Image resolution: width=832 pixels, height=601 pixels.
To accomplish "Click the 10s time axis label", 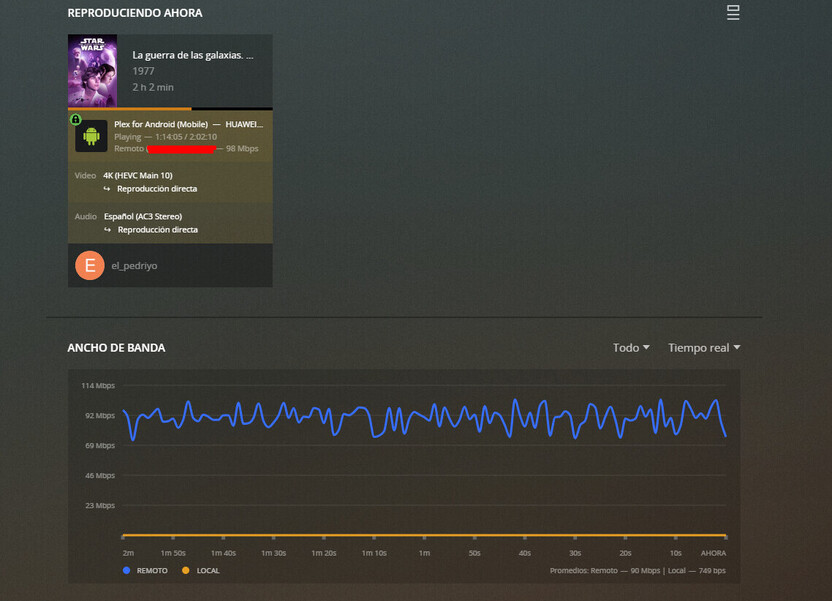I will pyautogui.click(x=675, y=553).
